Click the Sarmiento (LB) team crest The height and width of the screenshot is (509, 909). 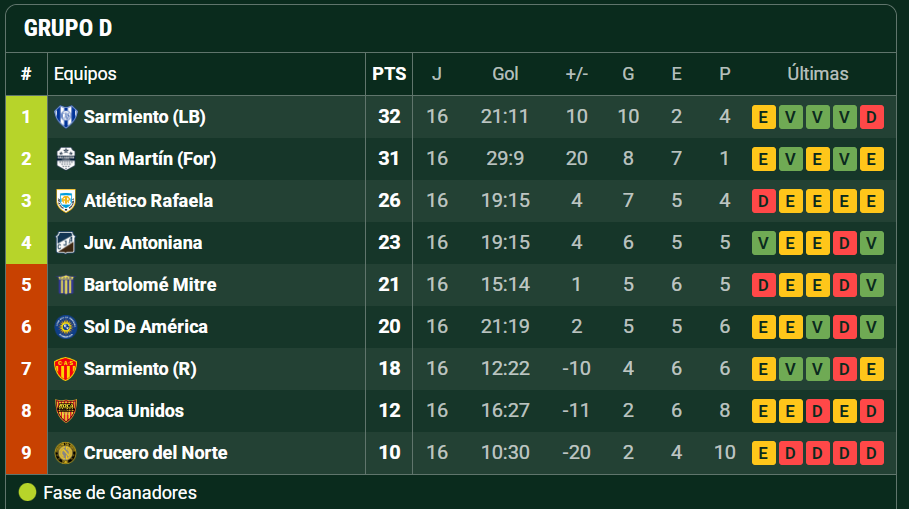click(x=65, y=117)
